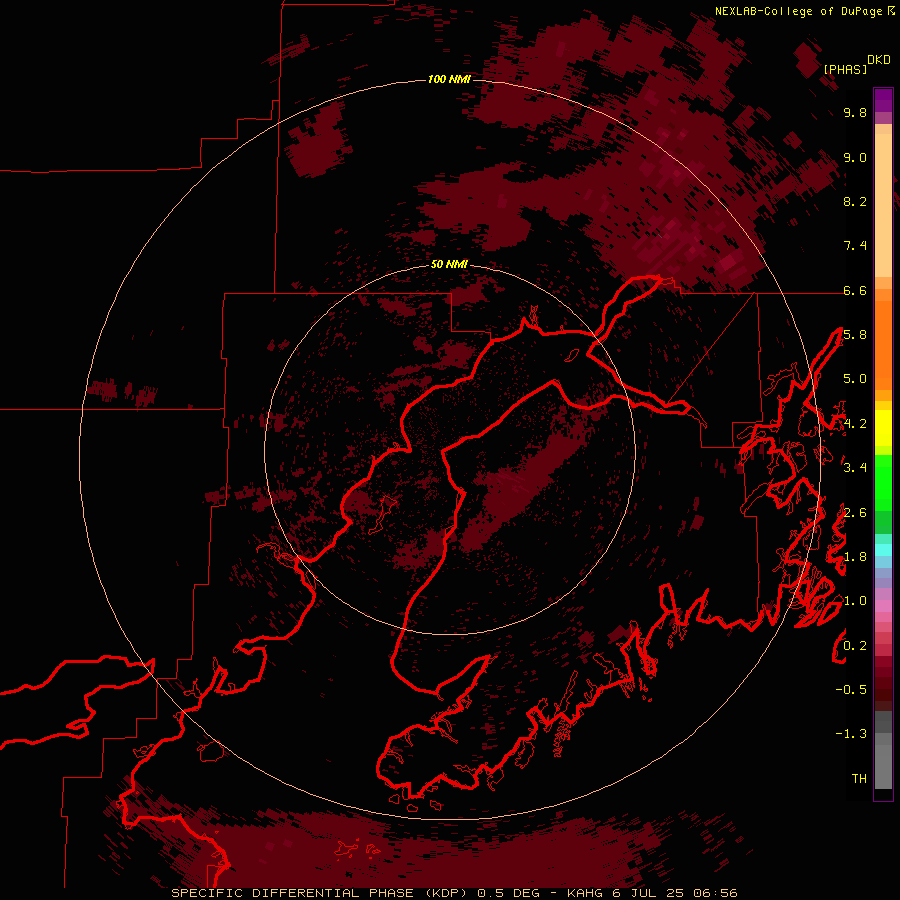Screen dimensions: 900x900
Task: Click the SPECIFIC DIFFERENTIAL PHASE (KDP) title
Action: [321, 893]
